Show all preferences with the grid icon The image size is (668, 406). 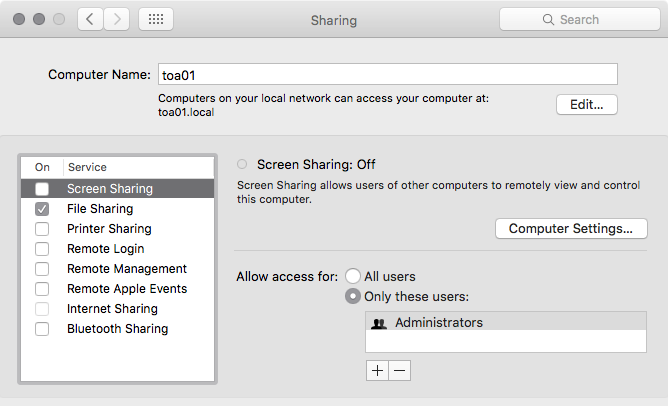coord(156,19)
